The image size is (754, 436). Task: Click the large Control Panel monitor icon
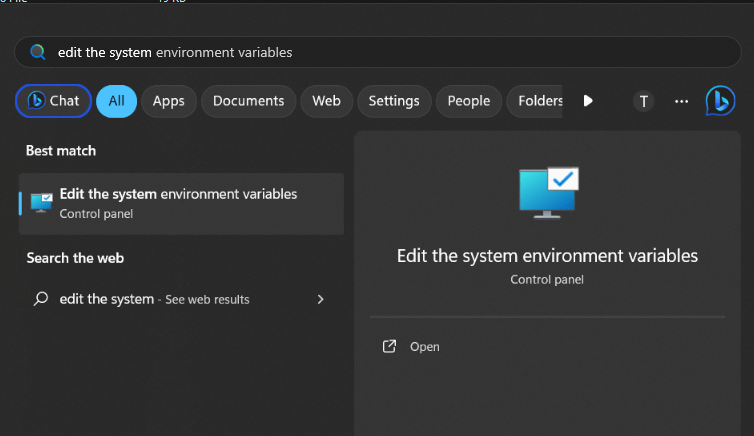(549, 193)
